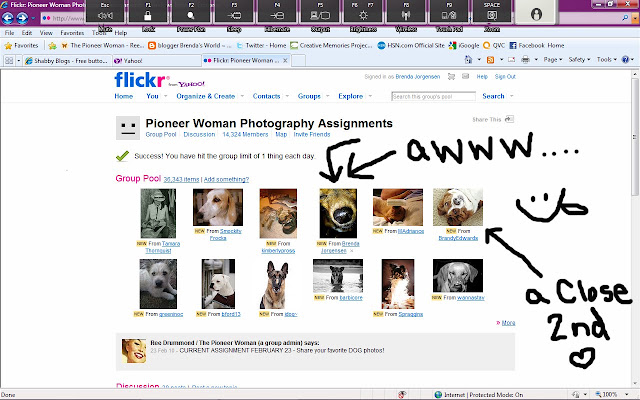This screenshot has height=400, width=640.
Task: Open the Favorites menu in menu bar
Action: point(72,33)
